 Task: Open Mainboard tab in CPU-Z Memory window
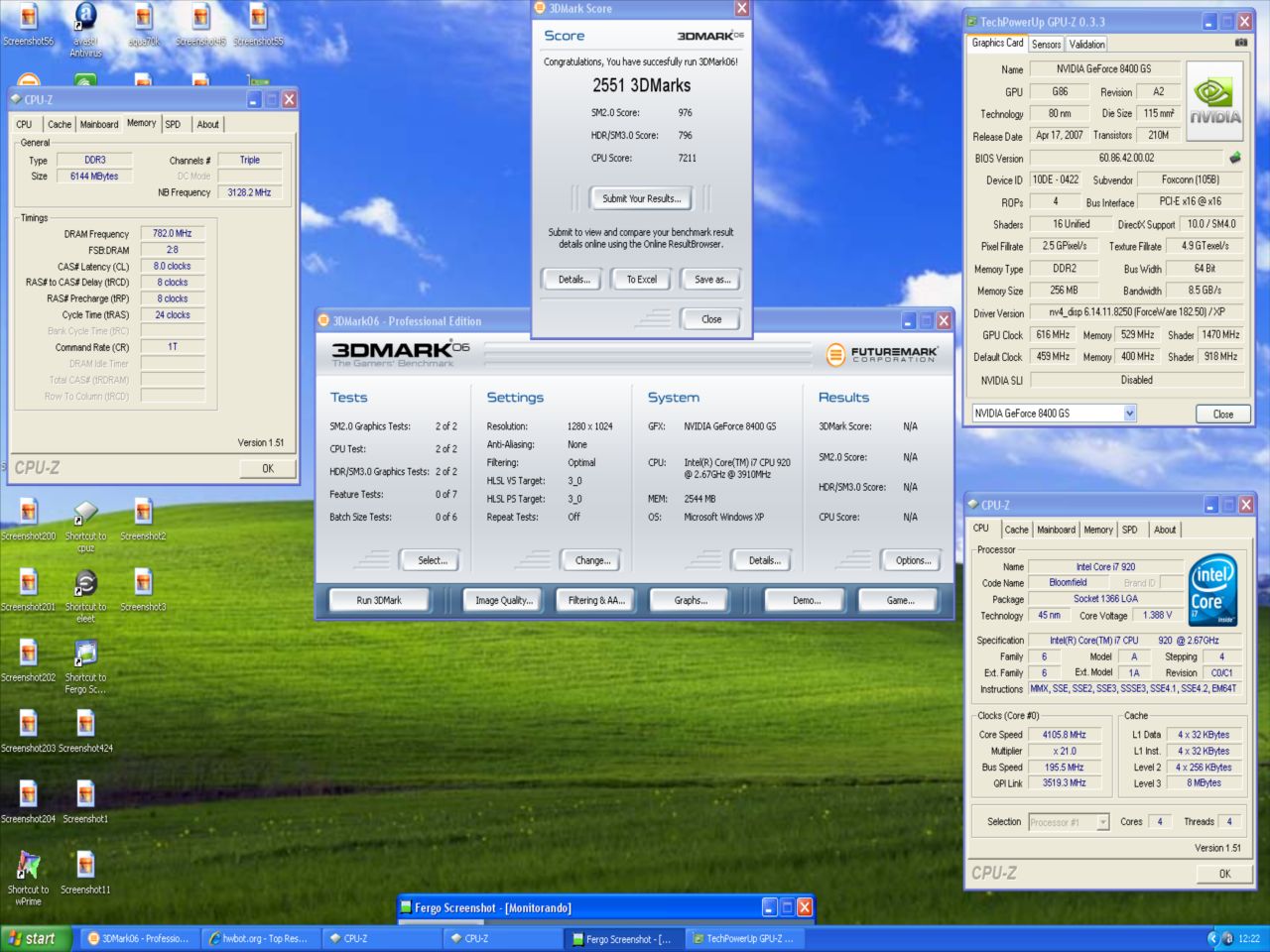pos(99,124)
